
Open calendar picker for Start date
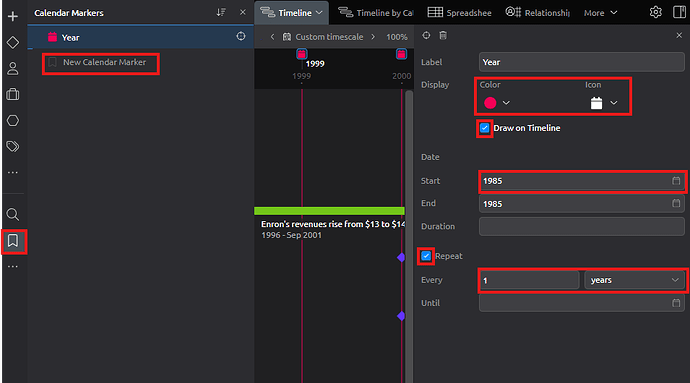(x=676, y=181)
